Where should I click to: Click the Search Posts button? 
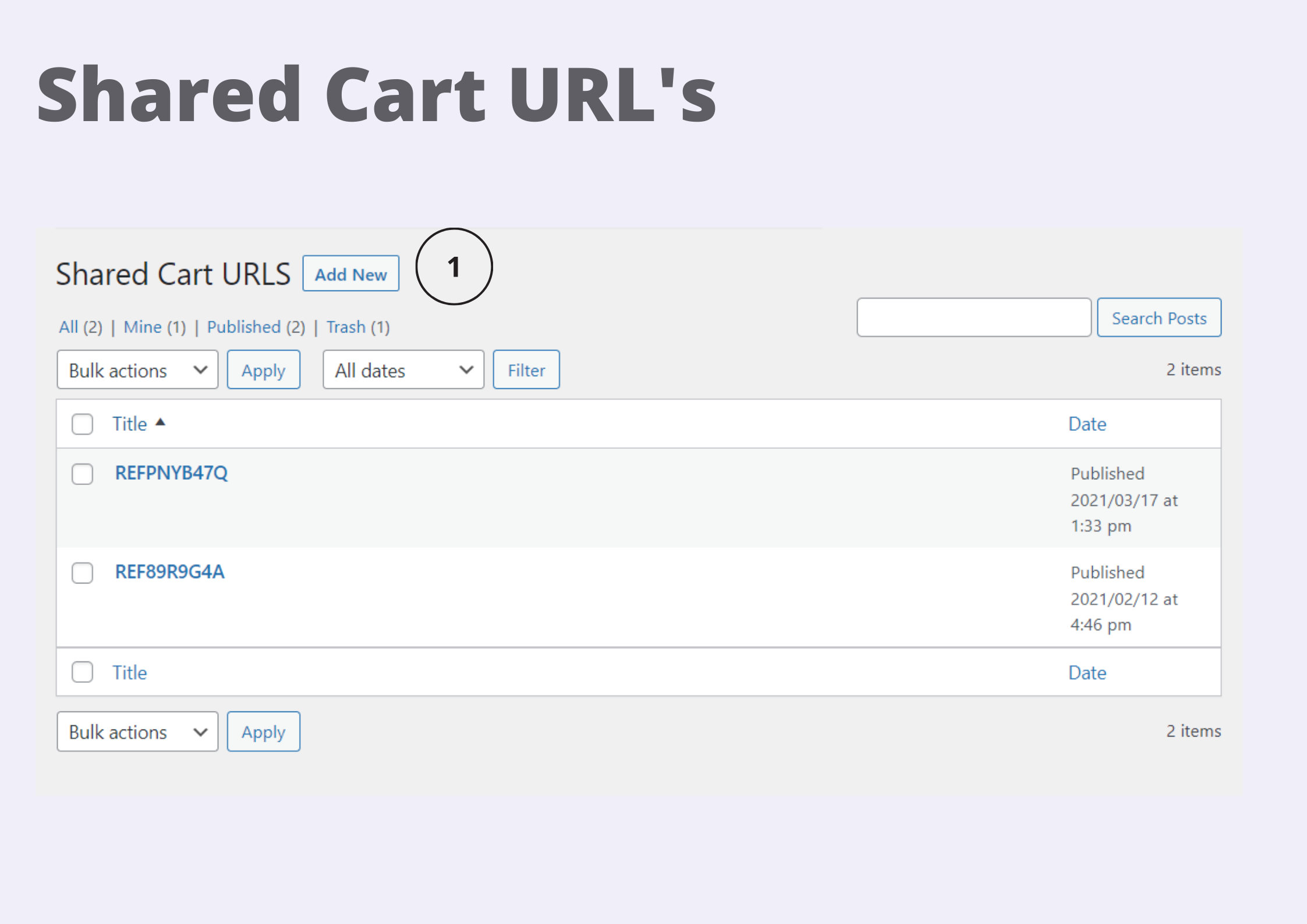point(1159,317)
